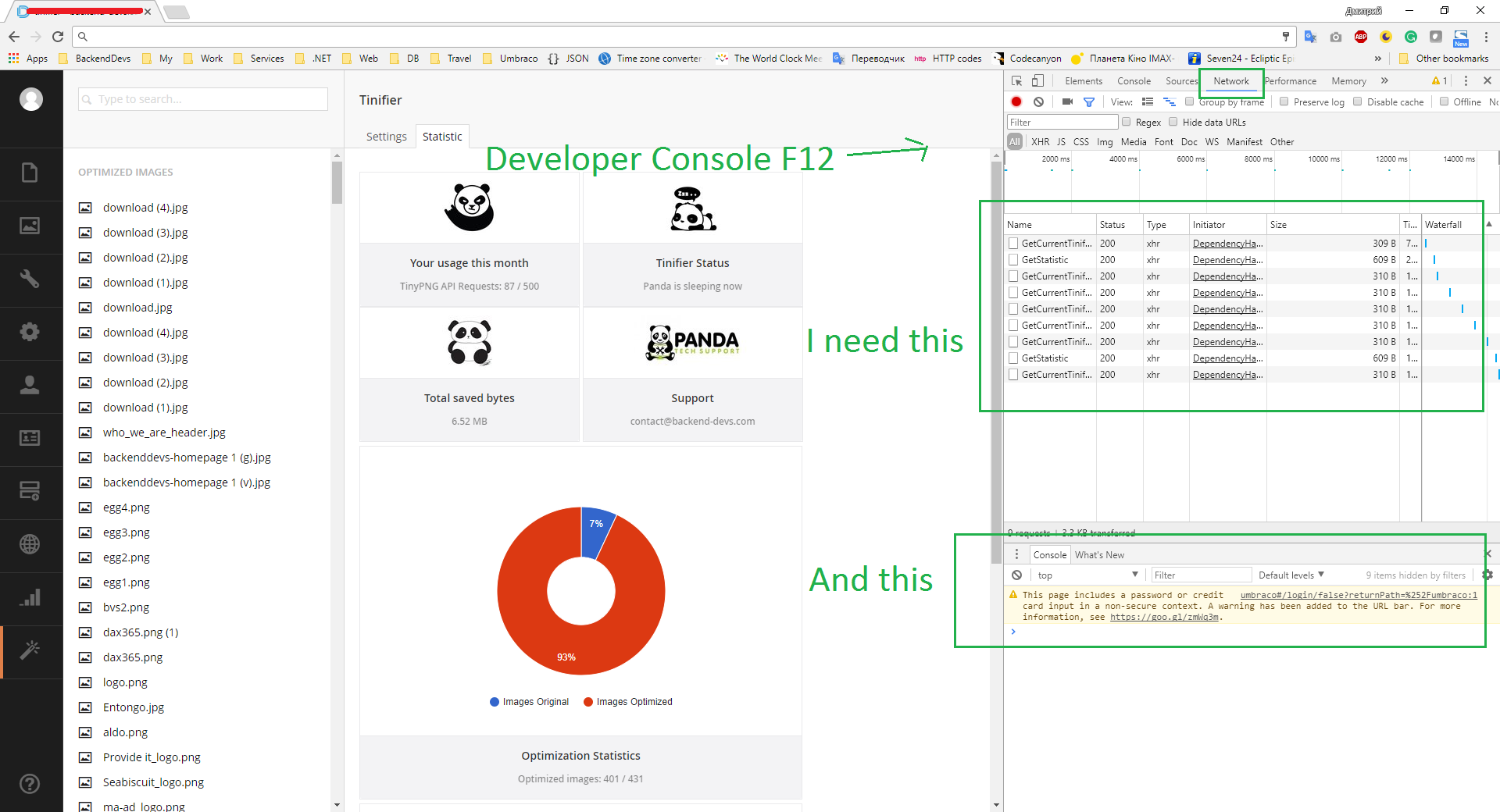Click the AdBlock Plus extension icon

(1361, 37)
